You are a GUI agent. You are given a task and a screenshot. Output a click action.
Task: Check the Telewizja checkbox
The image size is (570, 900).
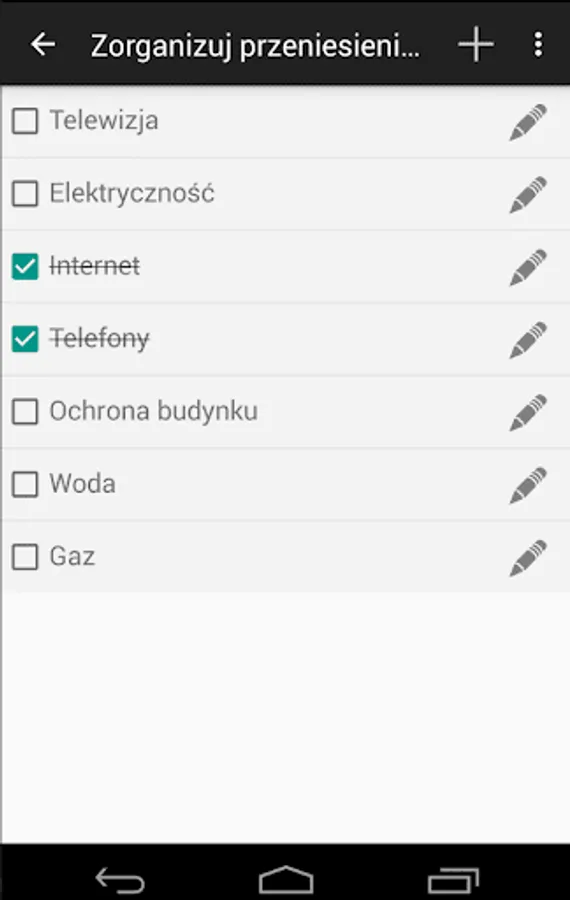coord(25,121)
